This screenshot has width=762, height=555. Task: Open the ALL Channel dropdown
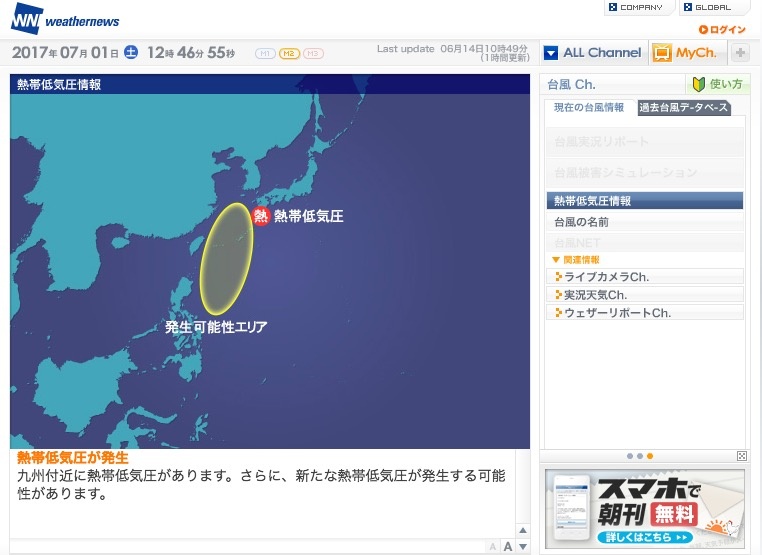pyautogui.click(x=593, y=53)
